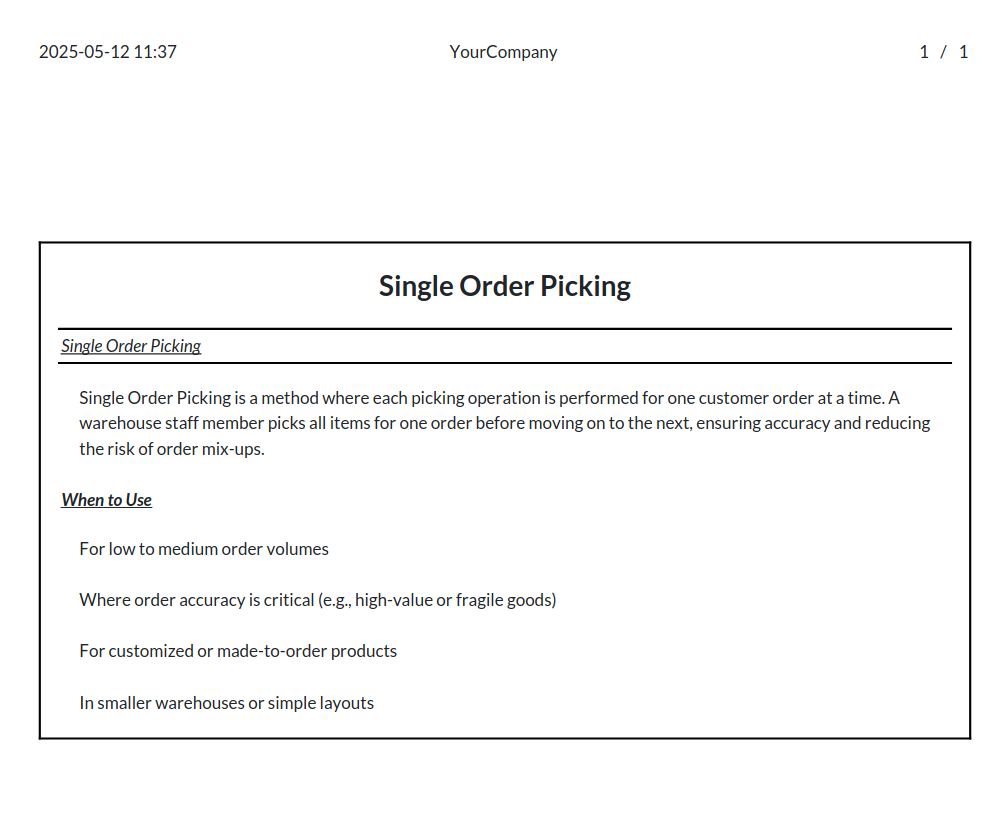The image size is (999, 814).
Task: Click the current page number before the slash
Action: [x=924, y=52]
